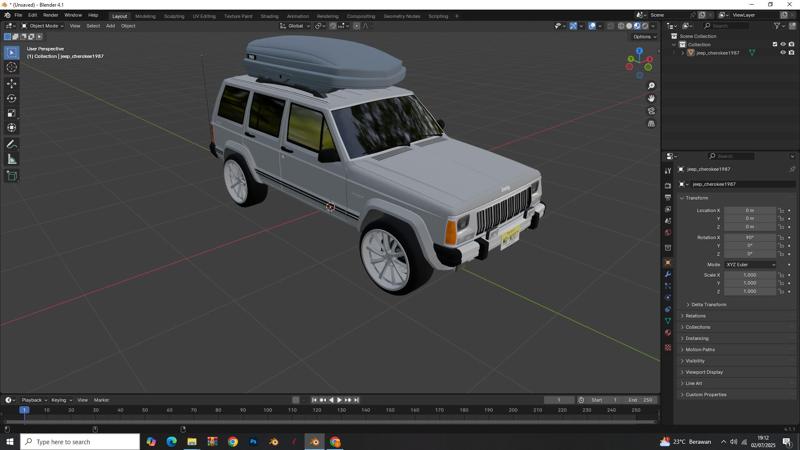
Task: Switch orthographic/perspective with the grid icon
Action: (651, 123)
